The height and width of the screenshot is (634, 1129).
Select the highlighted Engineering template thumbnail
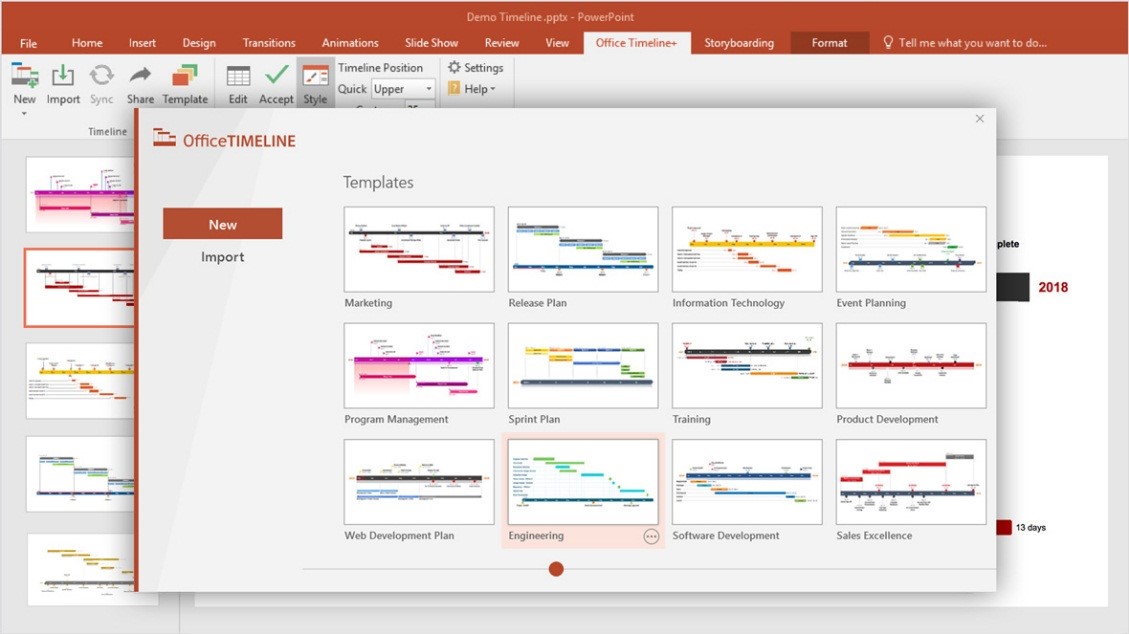[x=583, y=482]
